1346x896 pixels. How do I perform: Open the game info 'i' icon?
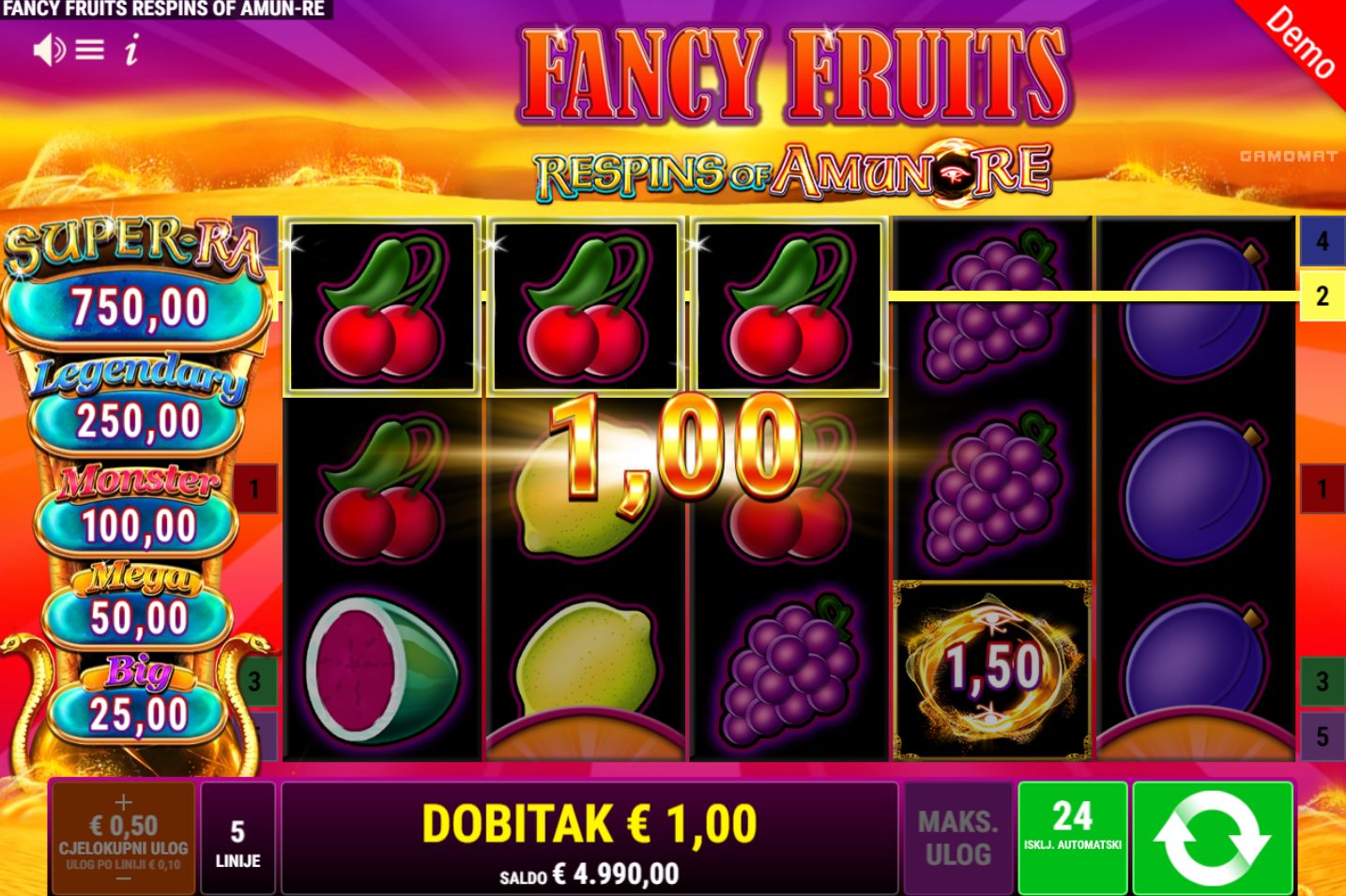coord(131,50)
